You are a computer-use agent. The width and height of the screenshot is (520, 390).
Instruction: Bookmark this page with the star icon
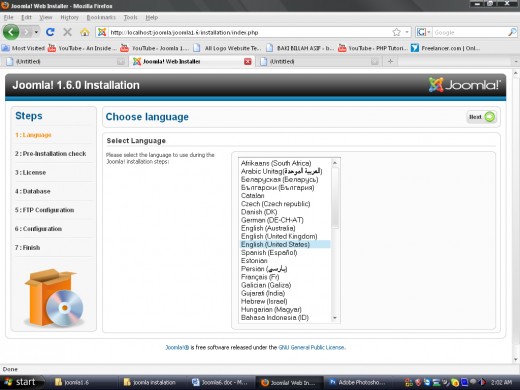pos(396,32)
